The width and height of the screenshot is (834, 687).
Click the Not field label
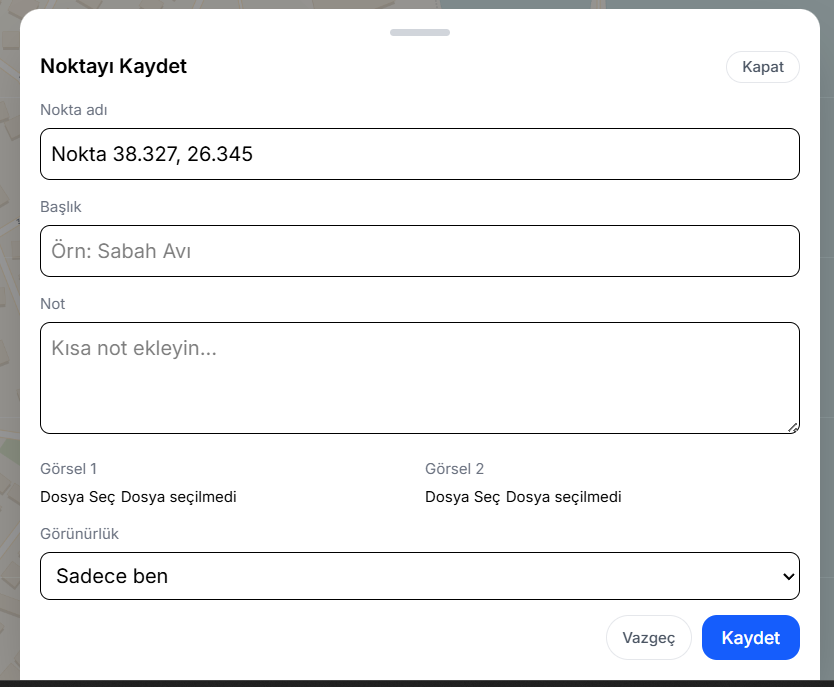tap(52, 303)
